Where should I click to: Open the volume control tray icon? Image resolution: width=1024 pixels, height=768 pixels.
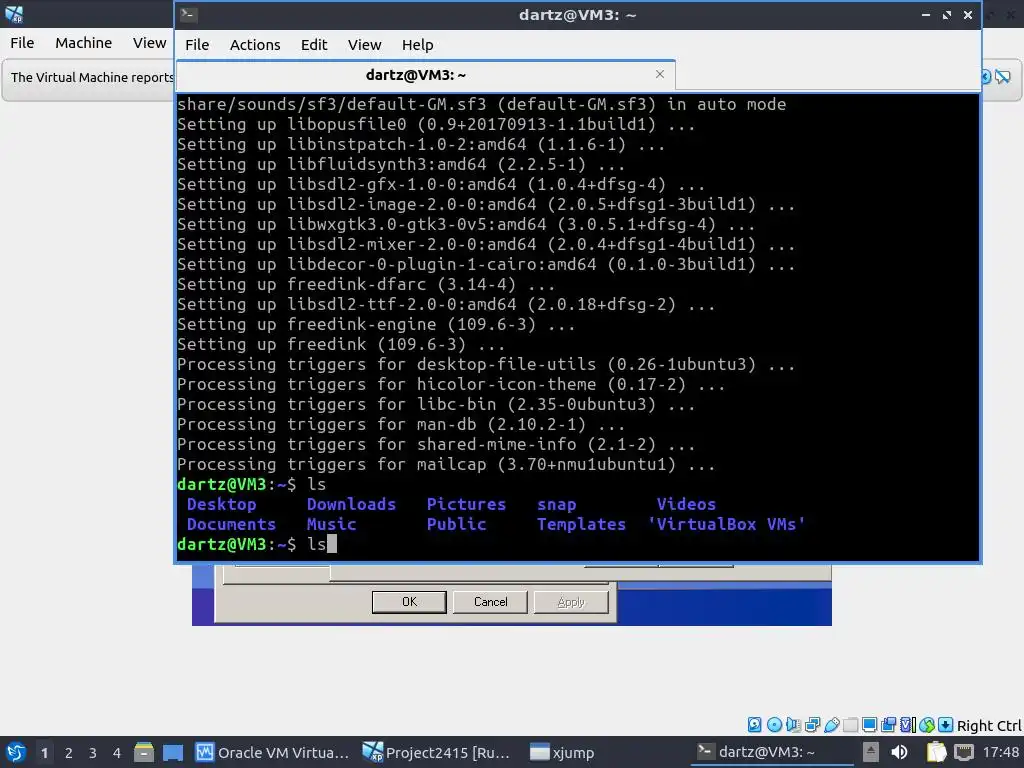coord(899,752)
